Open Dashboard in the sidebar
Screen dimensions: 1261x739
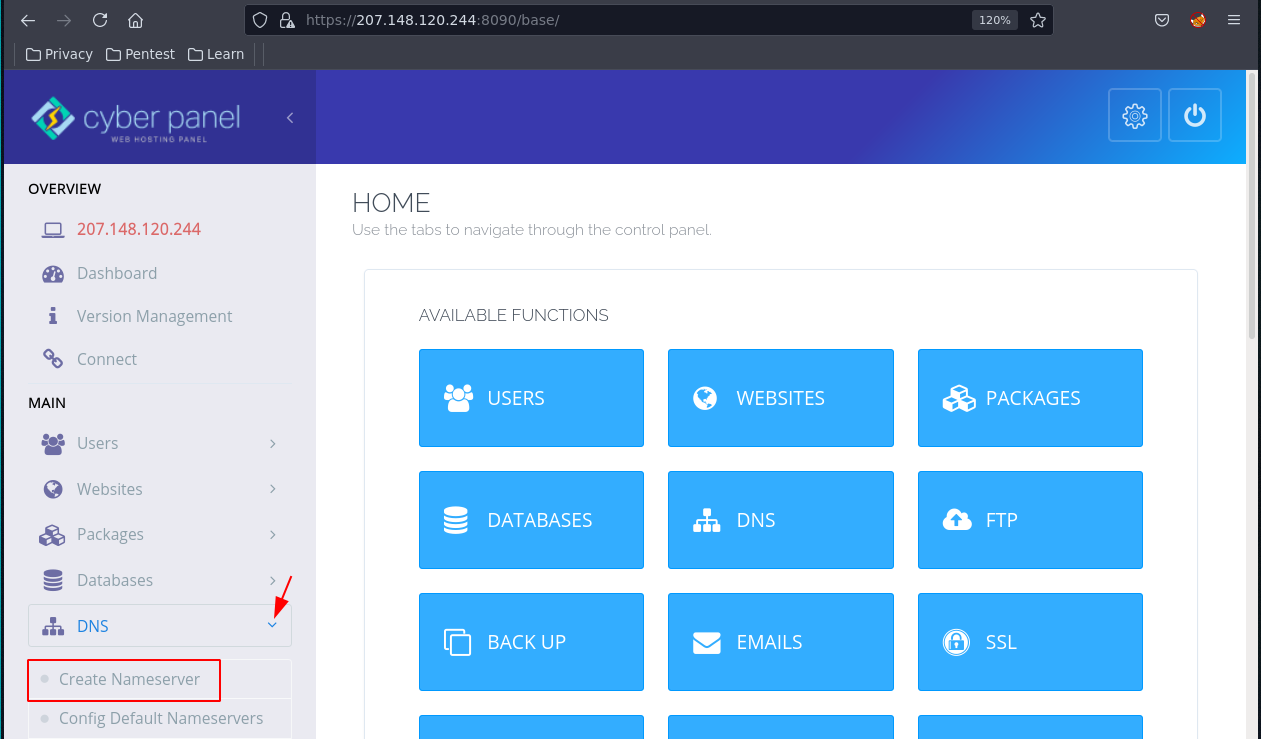pos(117,273)
